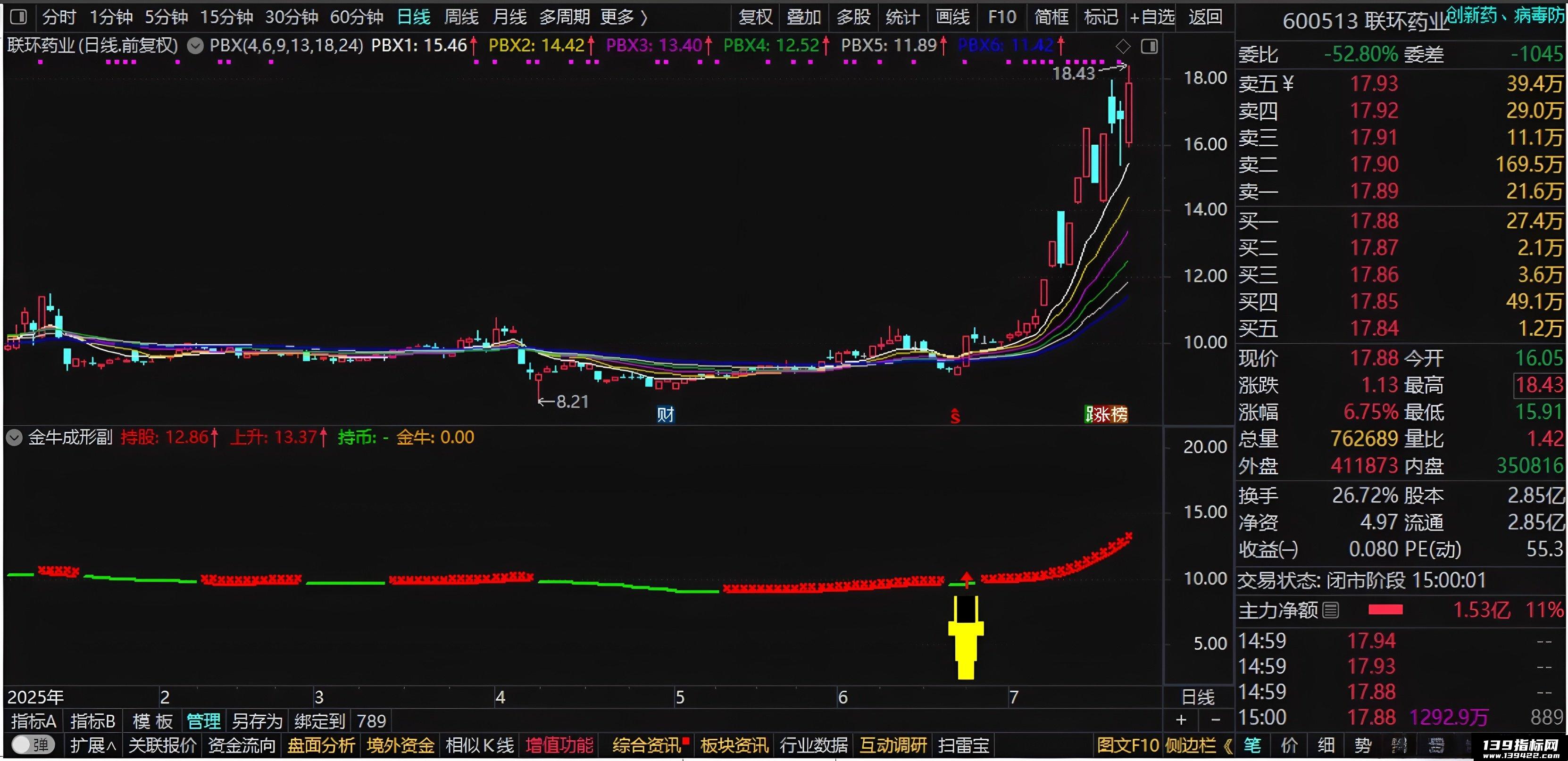Viewport: 1568px width, 761px height.
Task: Select the 60分钟 period tab
Action: tap(357, 17)
